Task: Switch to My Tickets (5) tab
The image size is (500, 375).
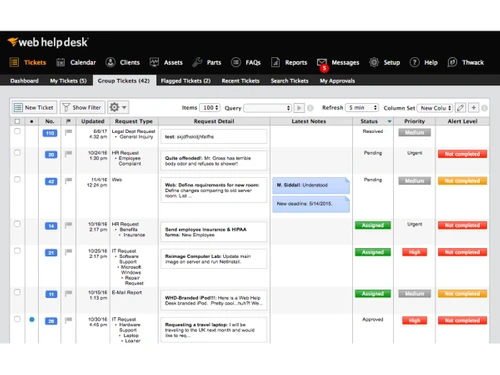Action: (x=68, y=81)
